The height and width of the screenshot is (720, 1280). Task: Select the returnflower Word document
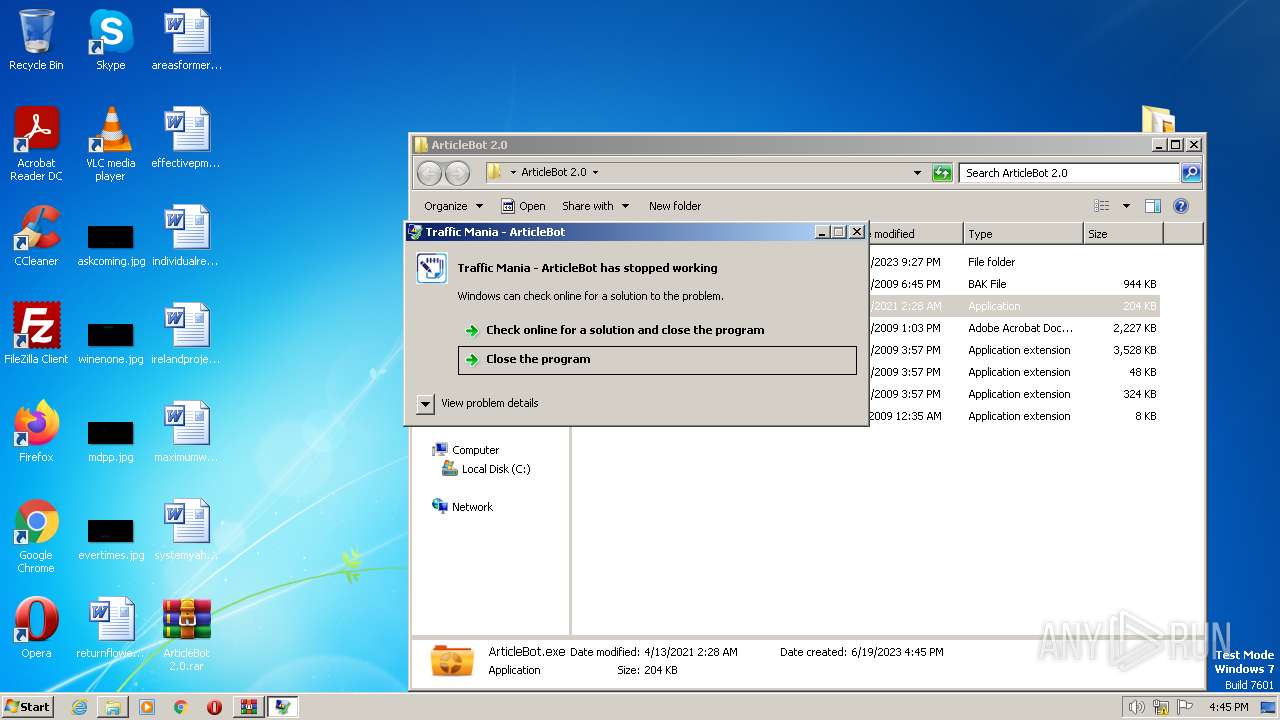coord(111,628)
